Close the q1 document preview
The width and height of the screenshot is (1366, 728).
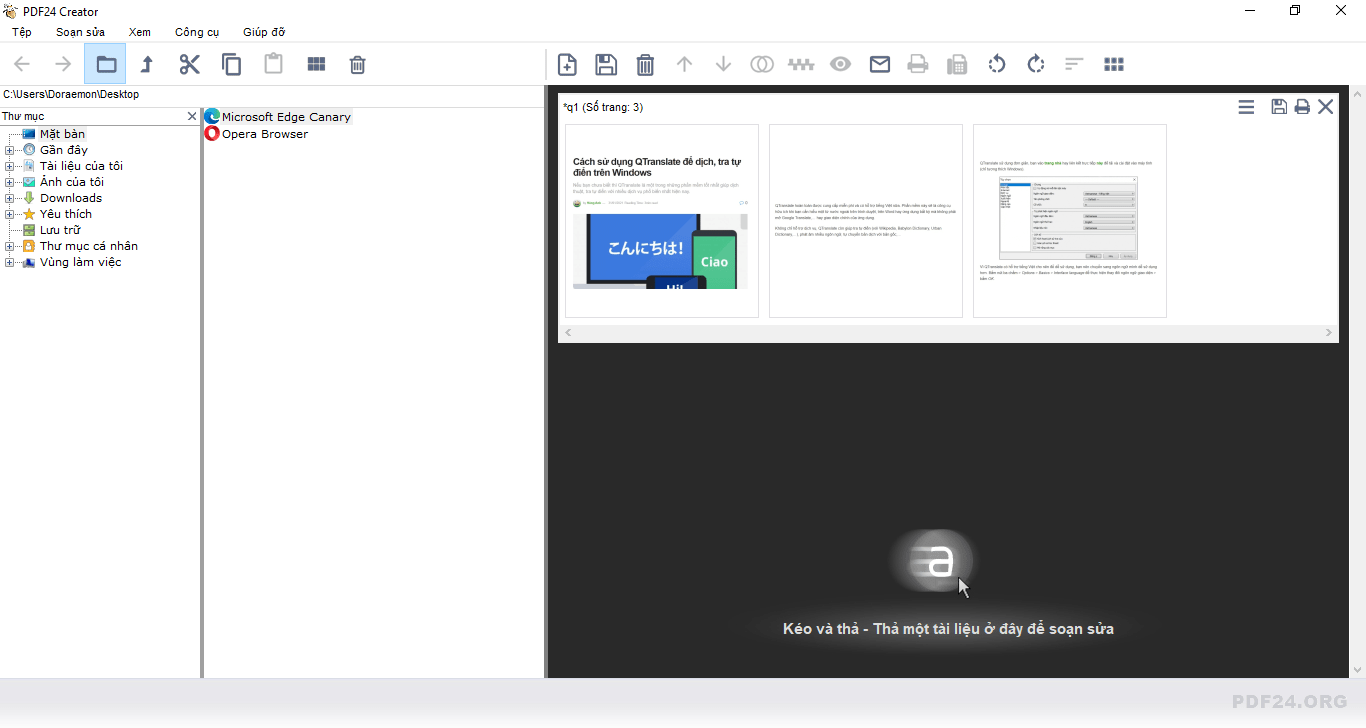point(1326,106)
